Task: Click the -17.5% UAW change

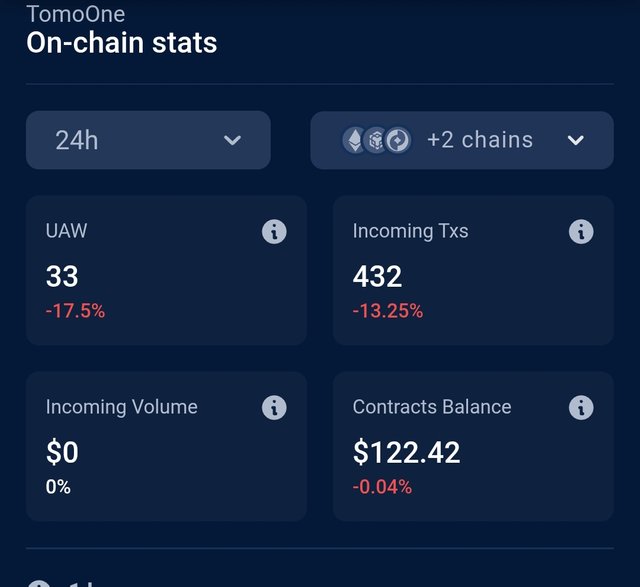Action: click(75, 311)
